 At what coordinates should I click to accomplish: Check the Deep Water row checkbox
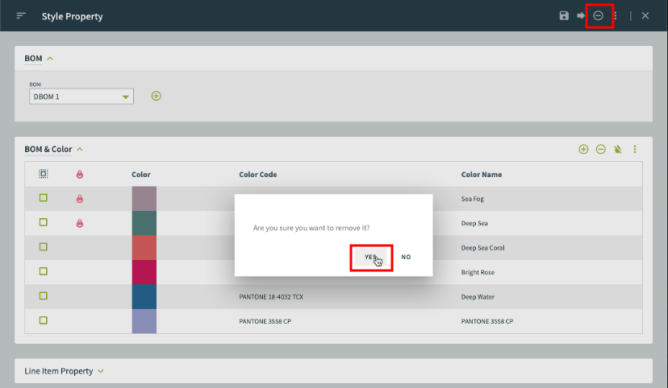43,296
